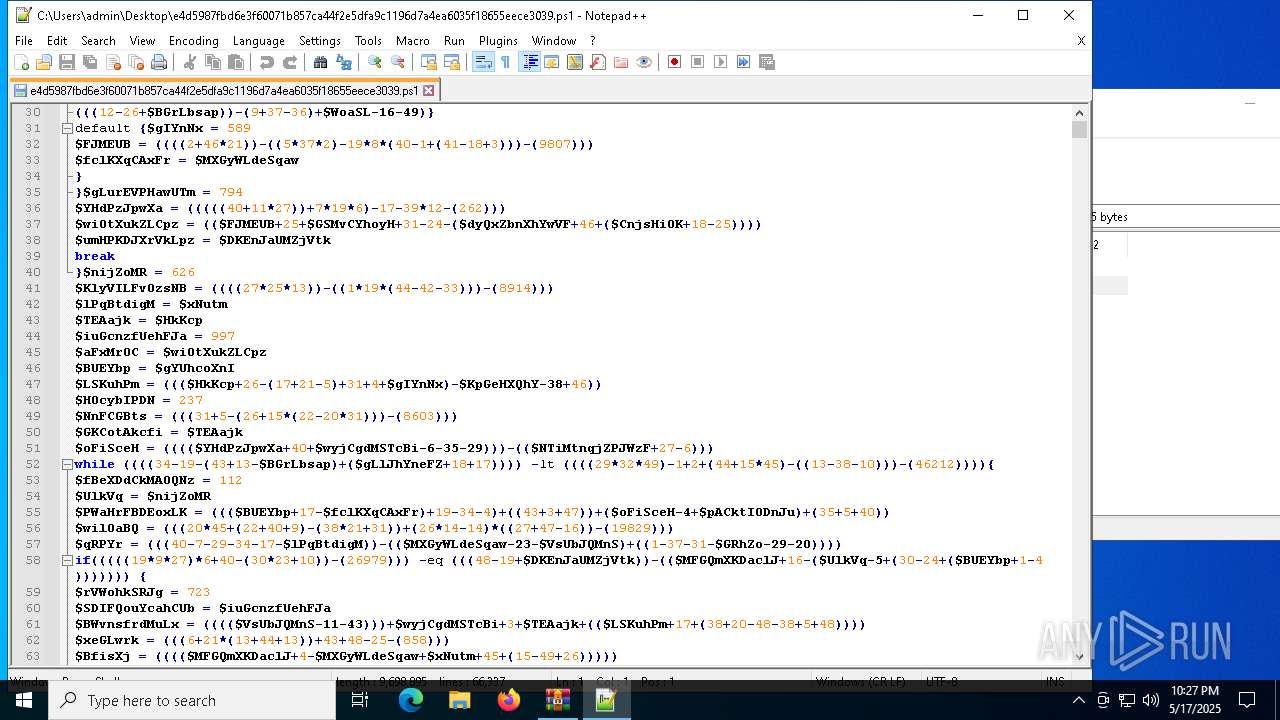Redo the action via toolbar
1280x720 pixels.
pyautogui.click(x=290, y=62)
